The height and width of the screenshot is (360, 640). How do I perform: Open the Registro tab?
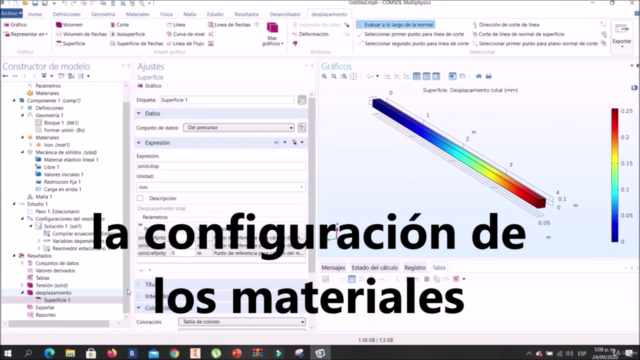[x=415, y=268]
